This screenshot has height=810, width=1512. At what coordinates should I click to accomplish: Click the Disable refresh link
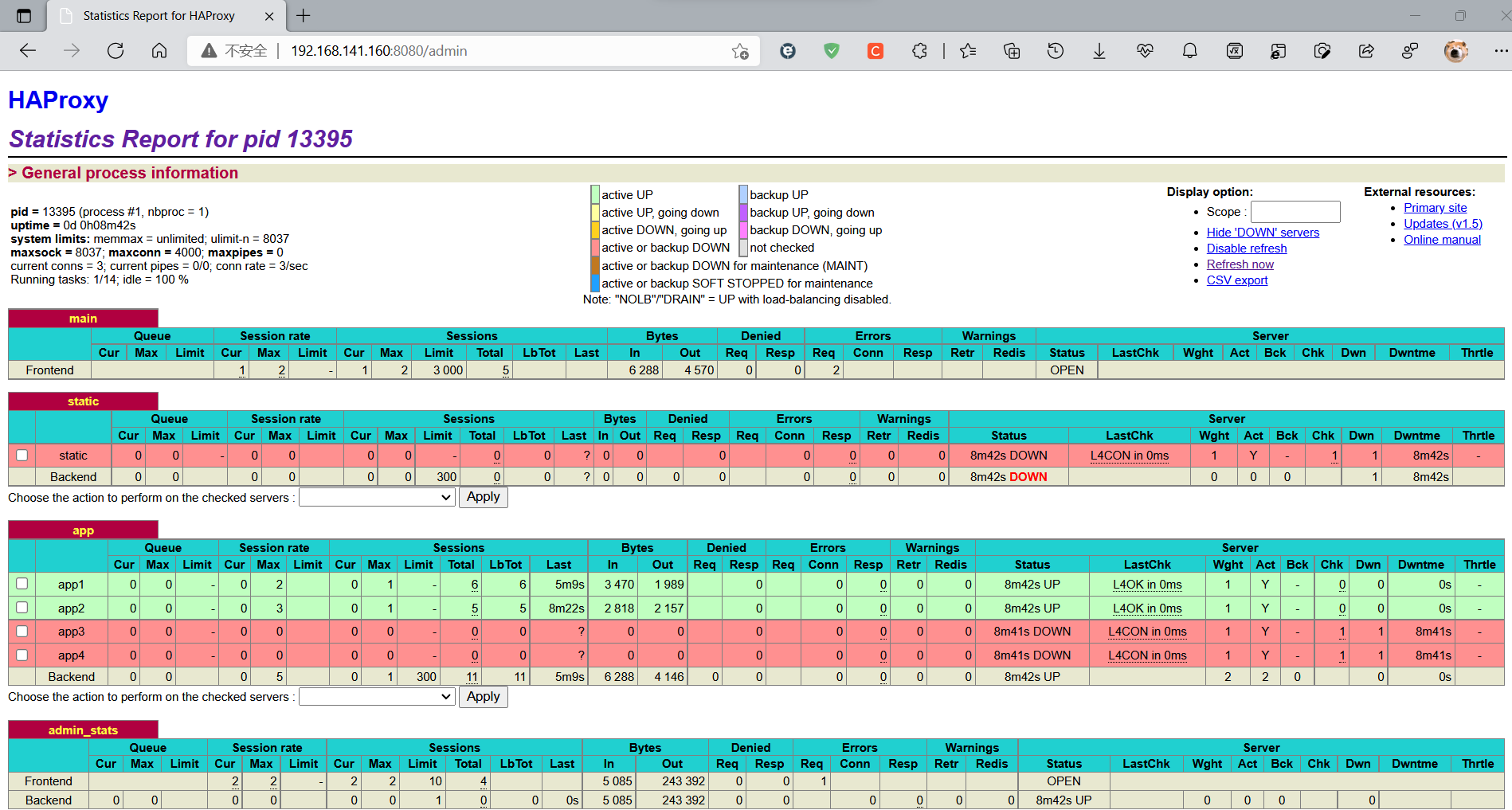pos(1247,248)
